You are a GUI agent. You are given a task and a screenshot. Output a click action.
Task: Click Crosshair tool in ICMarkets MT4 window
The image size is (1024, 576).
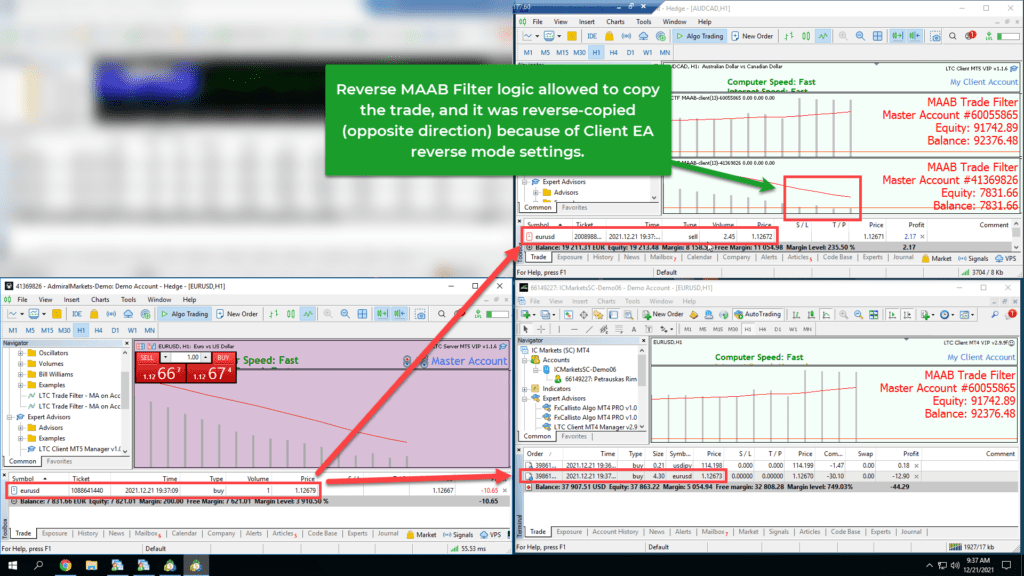point(541,330)
